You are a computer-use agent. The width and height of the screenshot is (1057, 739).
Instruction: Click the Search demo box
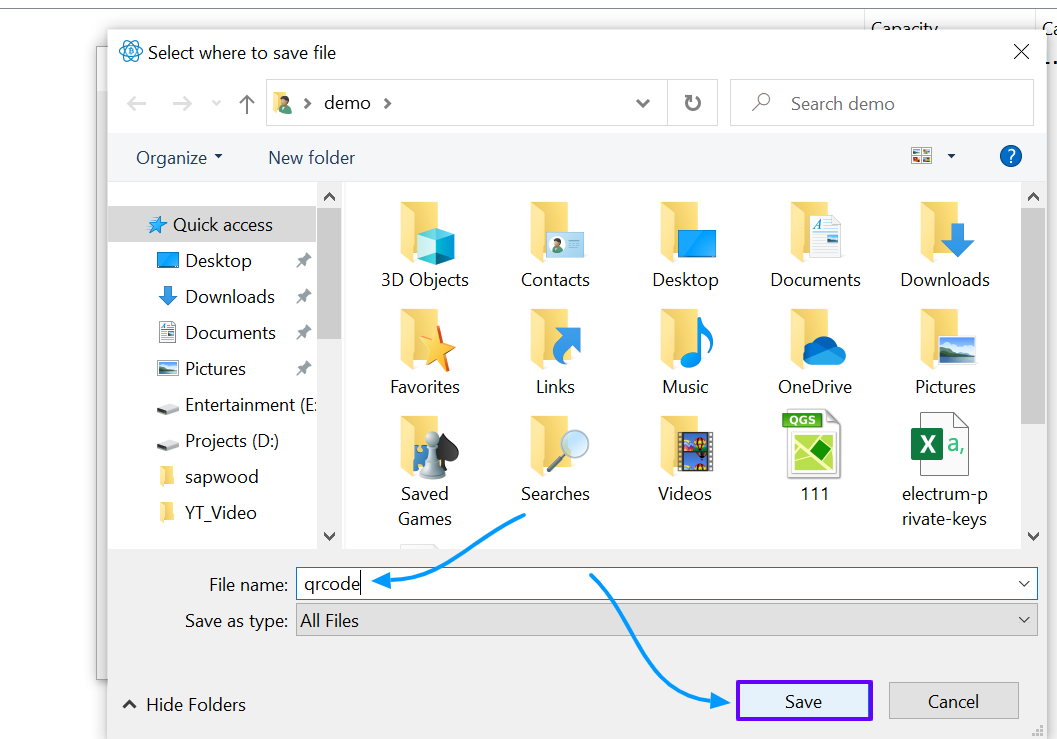pos(882,103)
